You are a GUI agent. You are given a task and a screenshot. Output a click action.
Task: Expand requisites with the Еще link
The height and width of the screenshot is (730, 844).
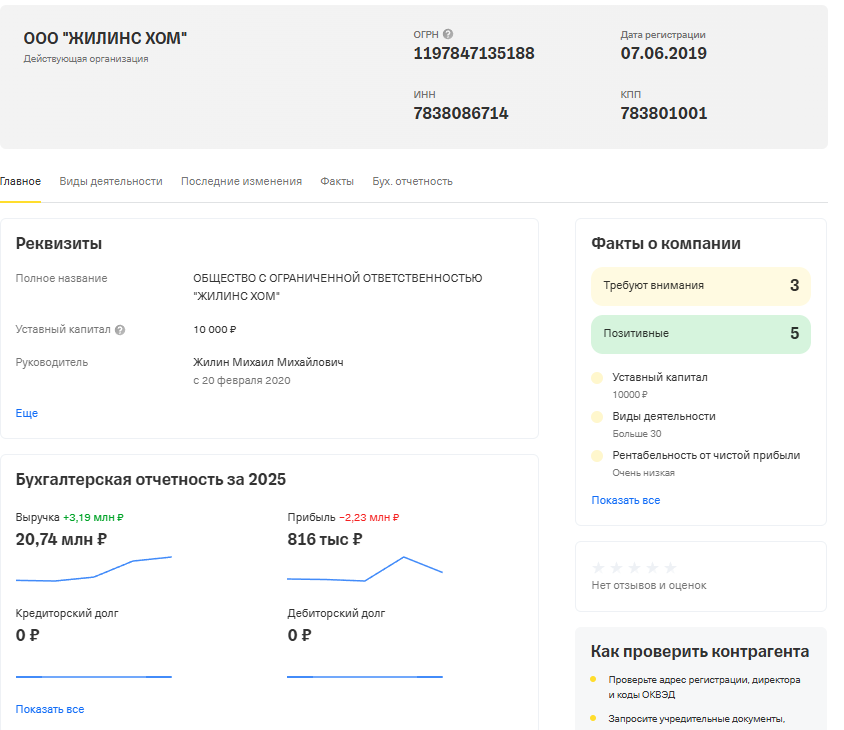(x=27, y=413)
